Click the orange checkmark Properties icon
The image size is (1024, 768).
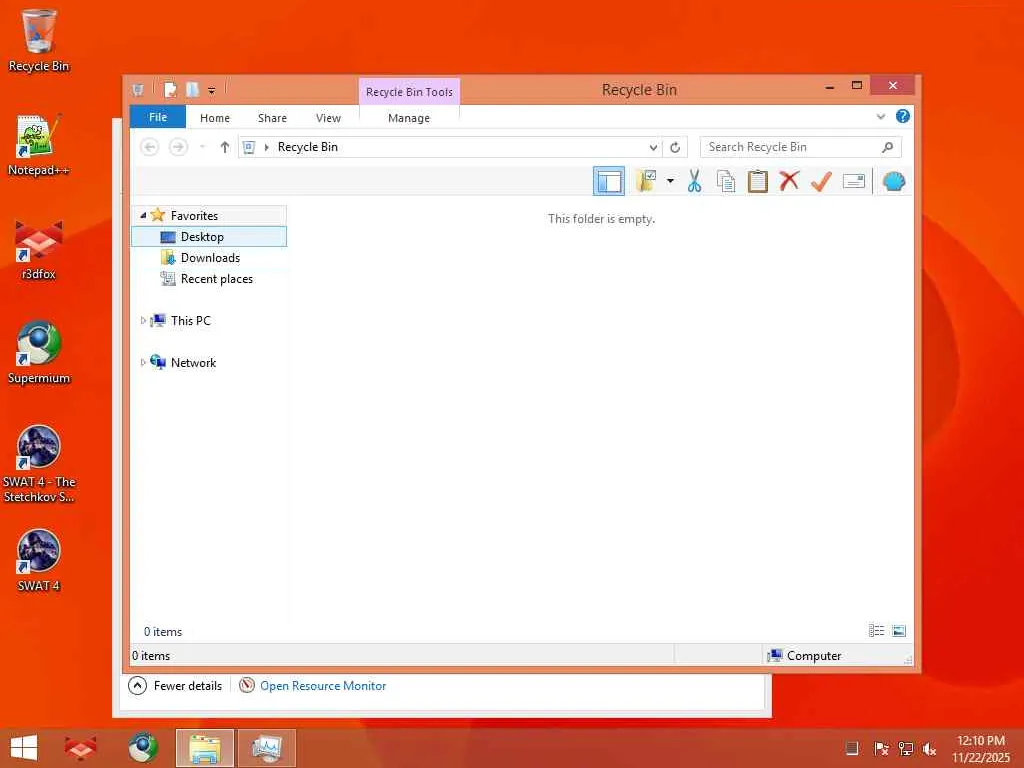click(x=821, y=181)
